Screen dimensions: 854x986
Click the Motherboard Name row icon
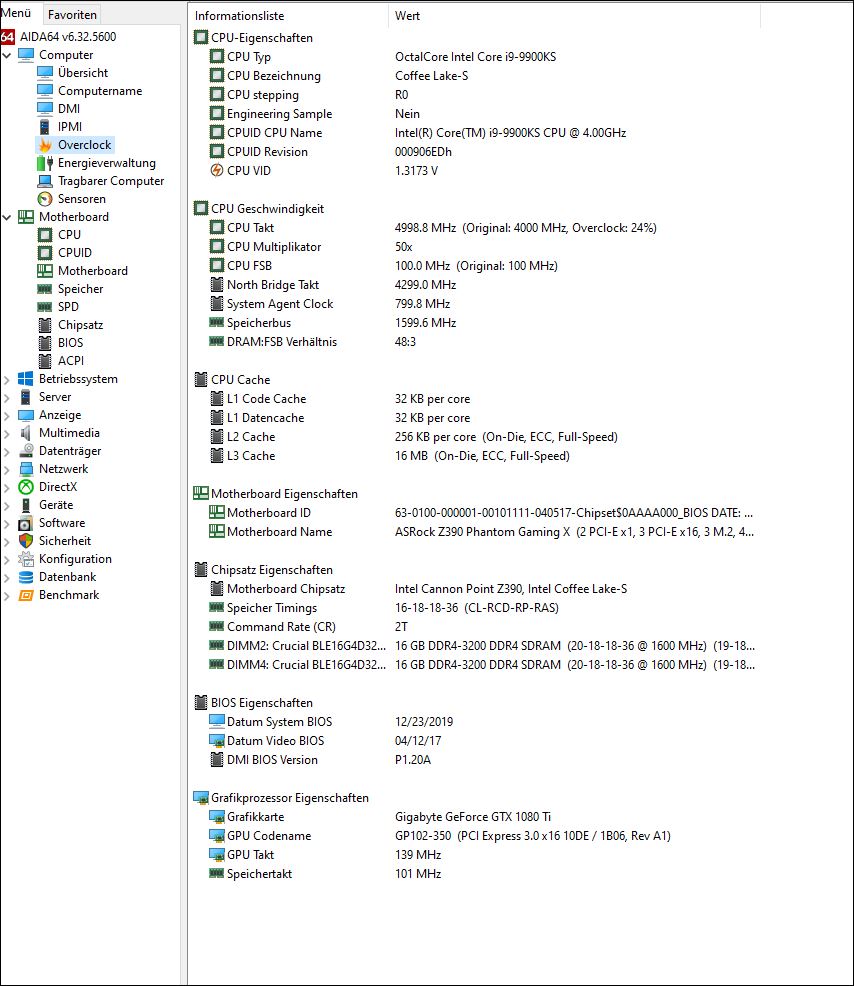216,531
